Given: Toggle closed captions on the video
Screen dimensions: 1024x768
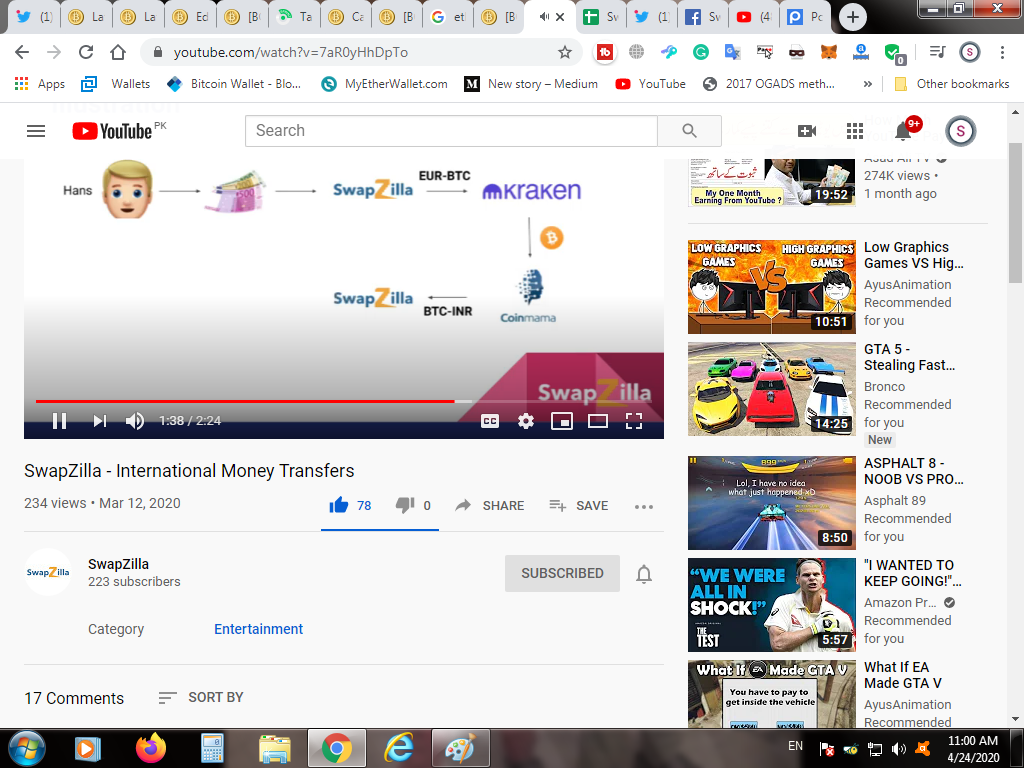Looking at the screenshot, I should (490, 421).
